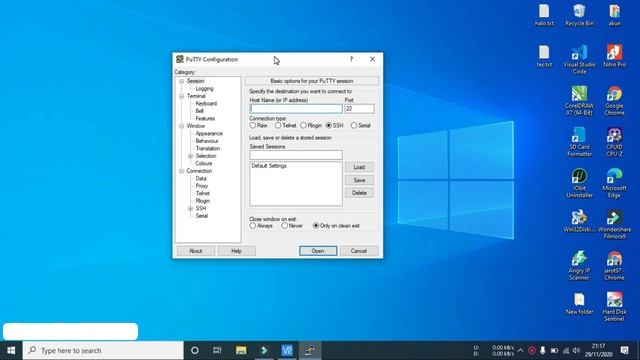Open the Colours category
This screenshot has width=640, height=360.
(203, 163)
